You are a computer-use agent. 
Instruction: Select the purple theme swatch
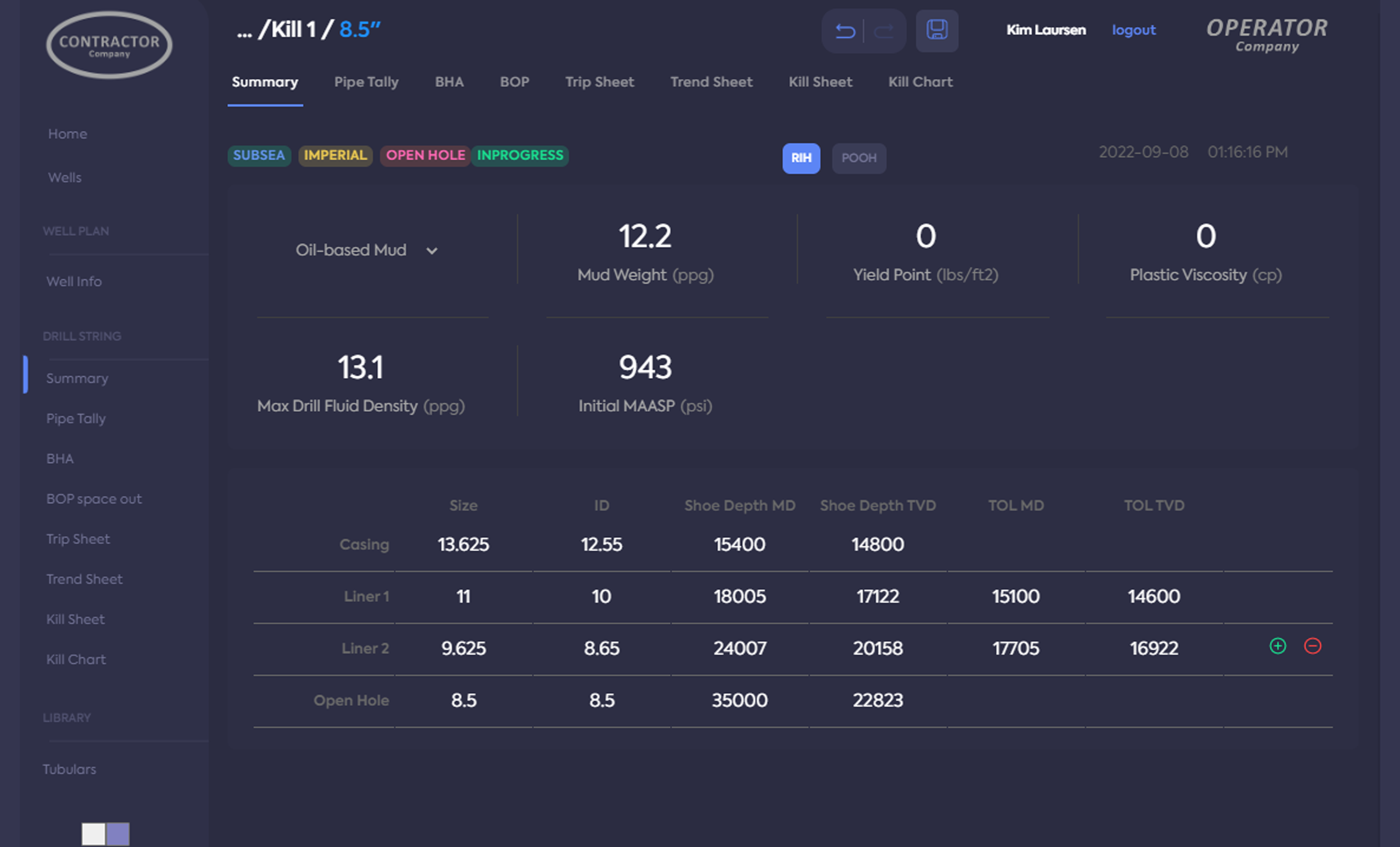[118, 833]
